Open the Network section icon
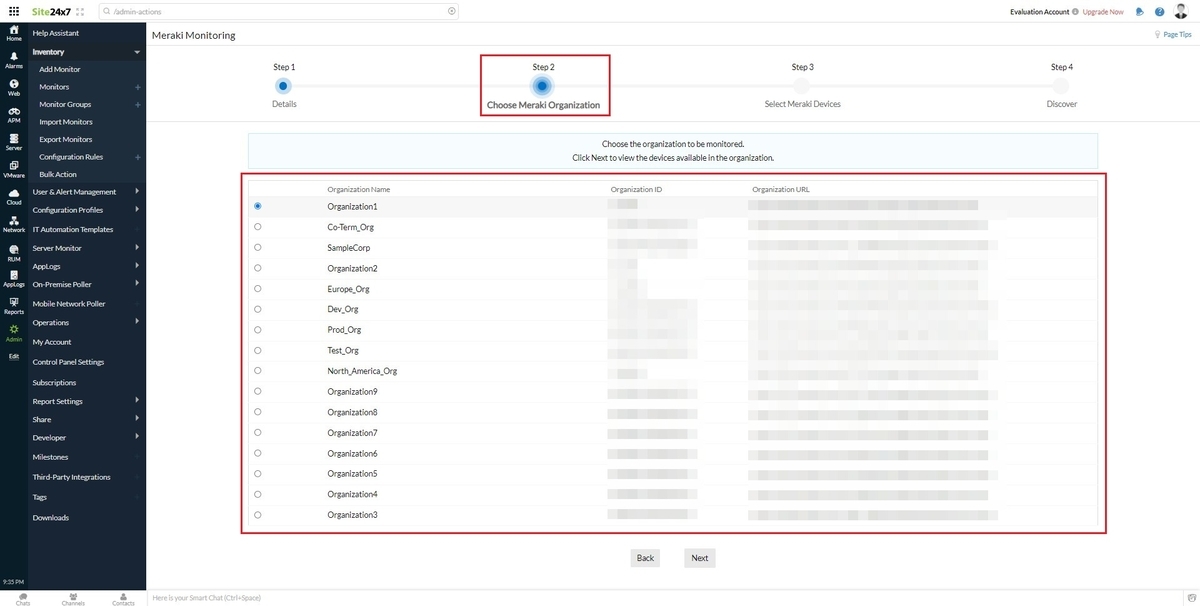The width and height of the screenshot is (1200, 606). coord(14,224)
